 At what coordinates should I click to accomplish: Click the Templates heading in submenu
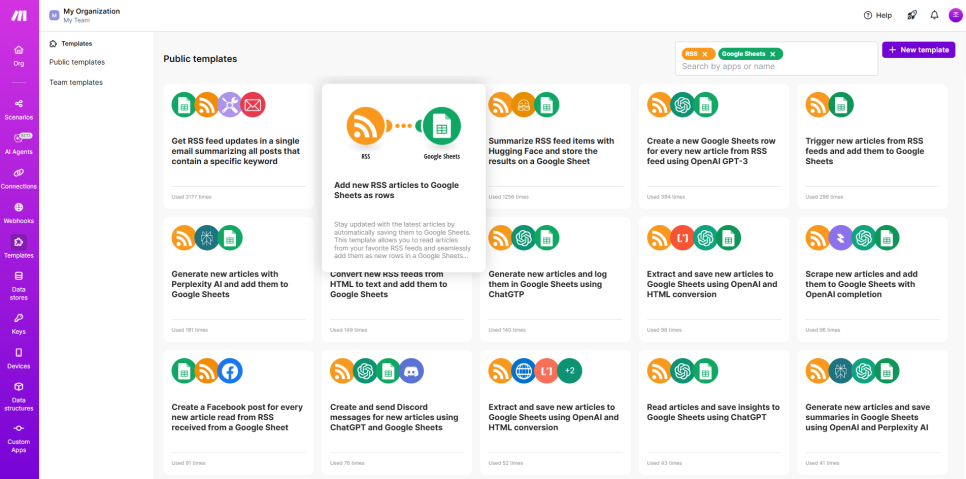76,44
